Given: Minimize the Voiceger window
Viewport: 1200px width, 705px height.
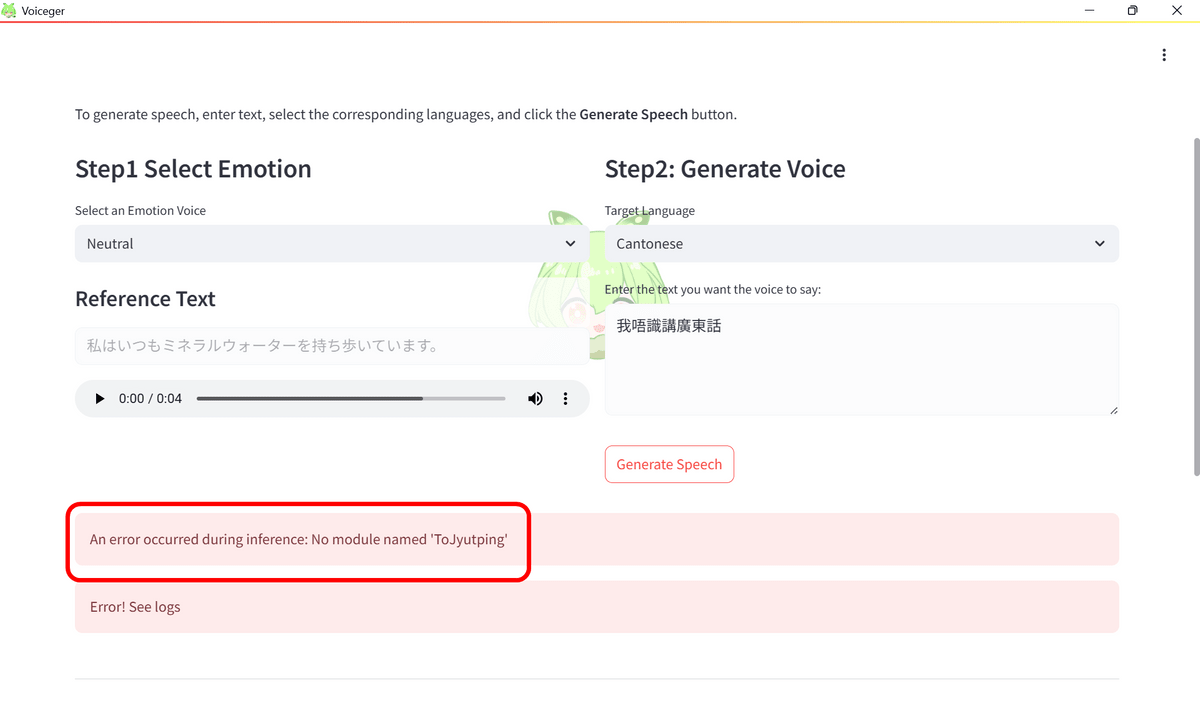Looking at the screenshot, I should pyautogui.click(x=1089, y=10).
